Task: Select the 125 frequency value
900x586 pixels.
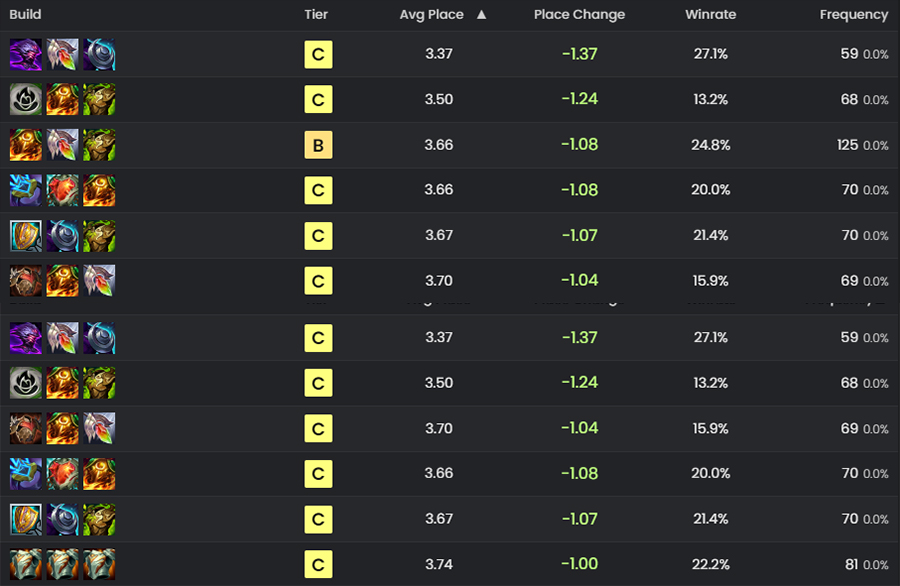Action: coord(847,145)
